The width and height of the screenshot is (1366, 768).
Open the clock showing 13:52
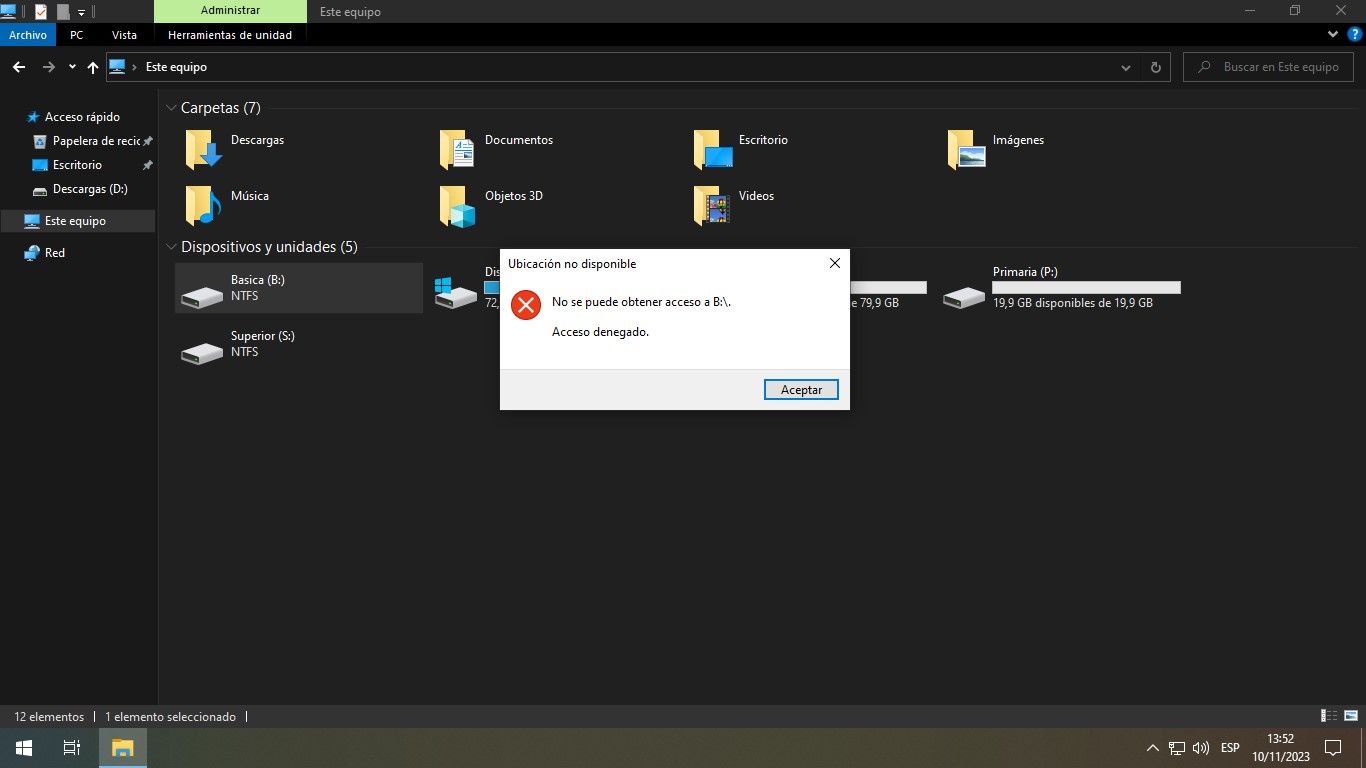point(1280,748)
